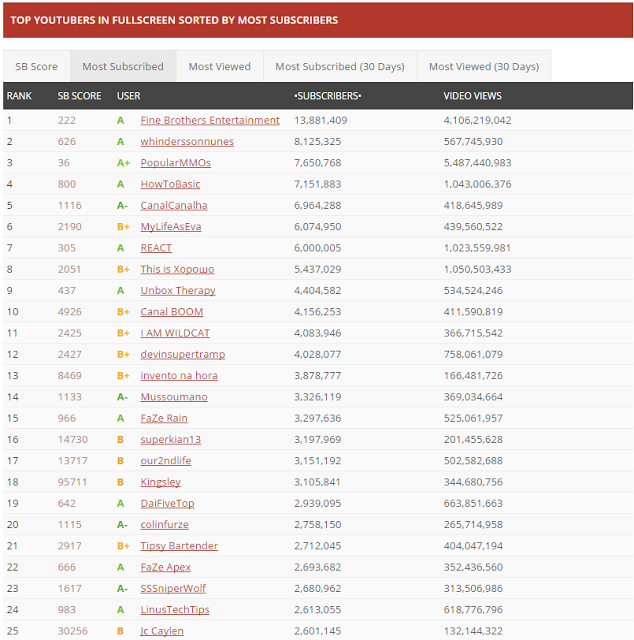This screenshot has height=640, width=634.
Task: Open FaZe Apex channel link
Action: 165,567
